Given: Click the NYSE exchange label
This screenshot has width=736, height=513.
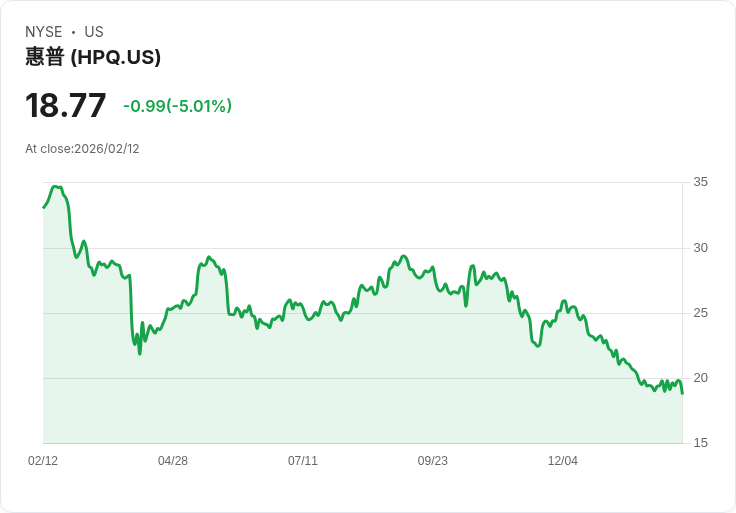Looking at the screenshot, I should pos(43,32).
